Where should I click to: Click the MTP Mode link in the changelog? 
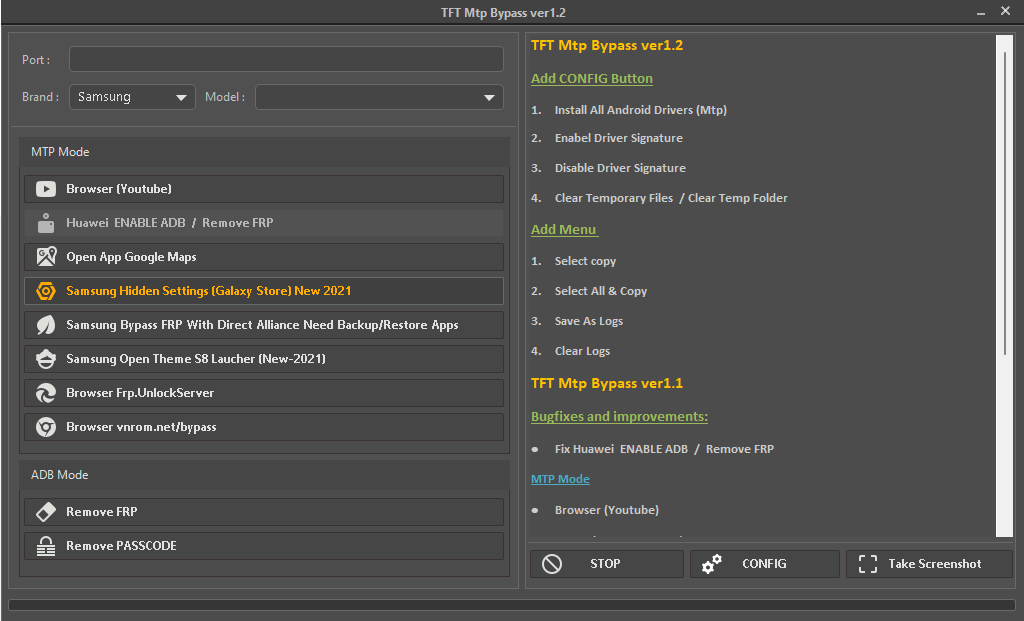click(x=560, y=479)
